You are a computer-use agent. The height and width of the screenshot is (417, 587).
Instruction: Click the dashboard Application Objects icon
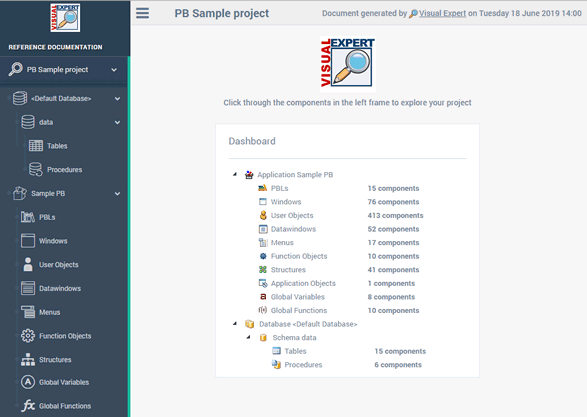pos(263,283)
